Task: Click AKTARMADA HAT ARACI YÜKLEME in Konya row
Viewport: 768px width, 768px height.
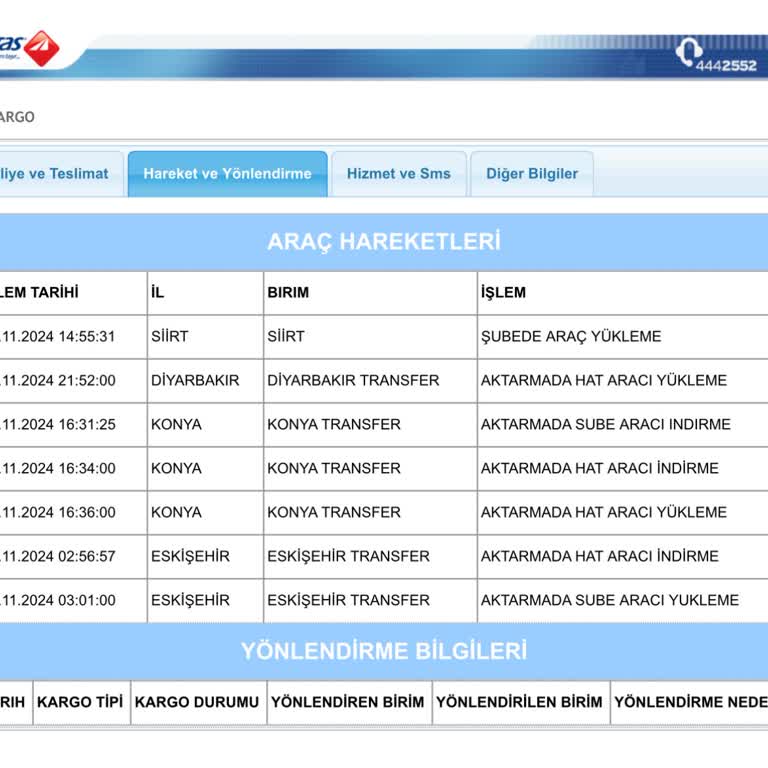Action: click(x=623, y=513)
